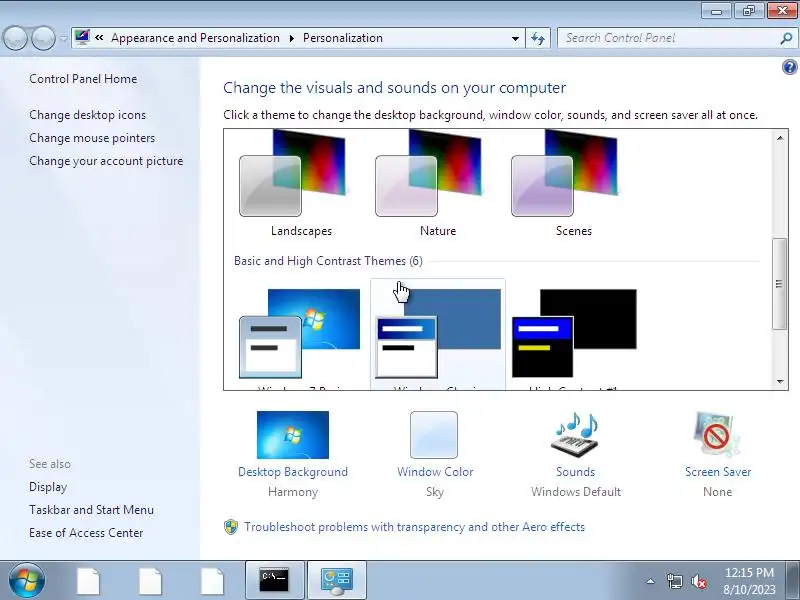Open Desktop Background settings icon
The width and height of the screenshot is (800, 600).
click(x=293, y=435)
